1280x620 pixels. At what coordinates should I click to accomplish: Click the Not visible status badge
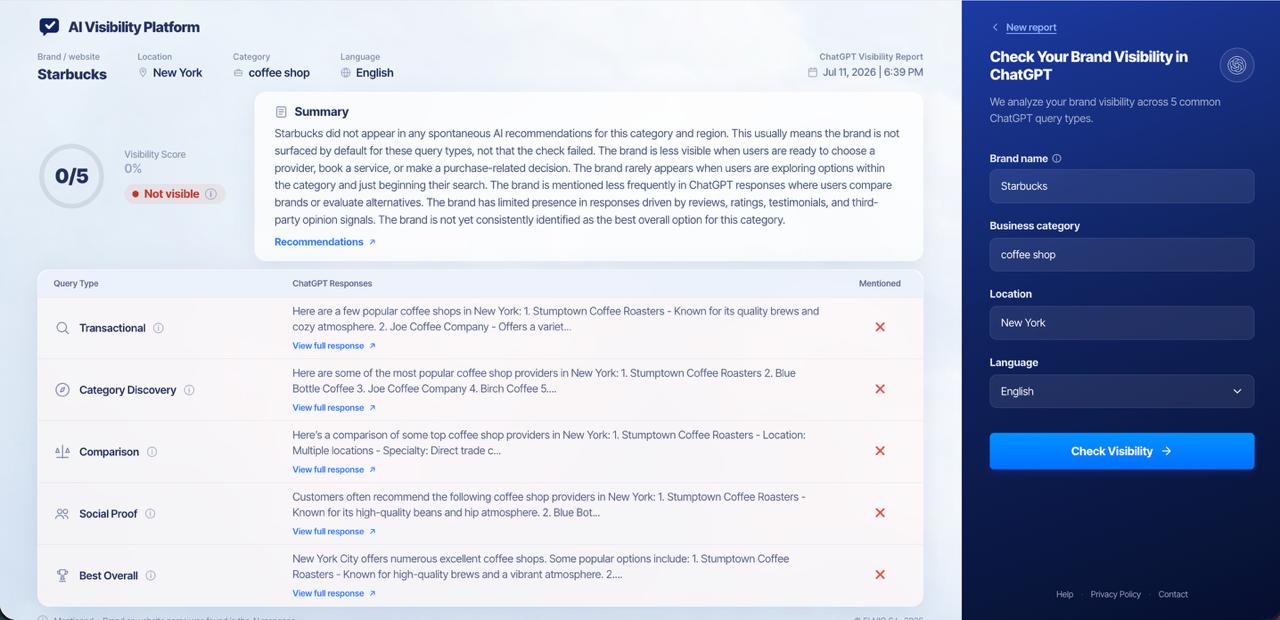click(x=175, y=194)
